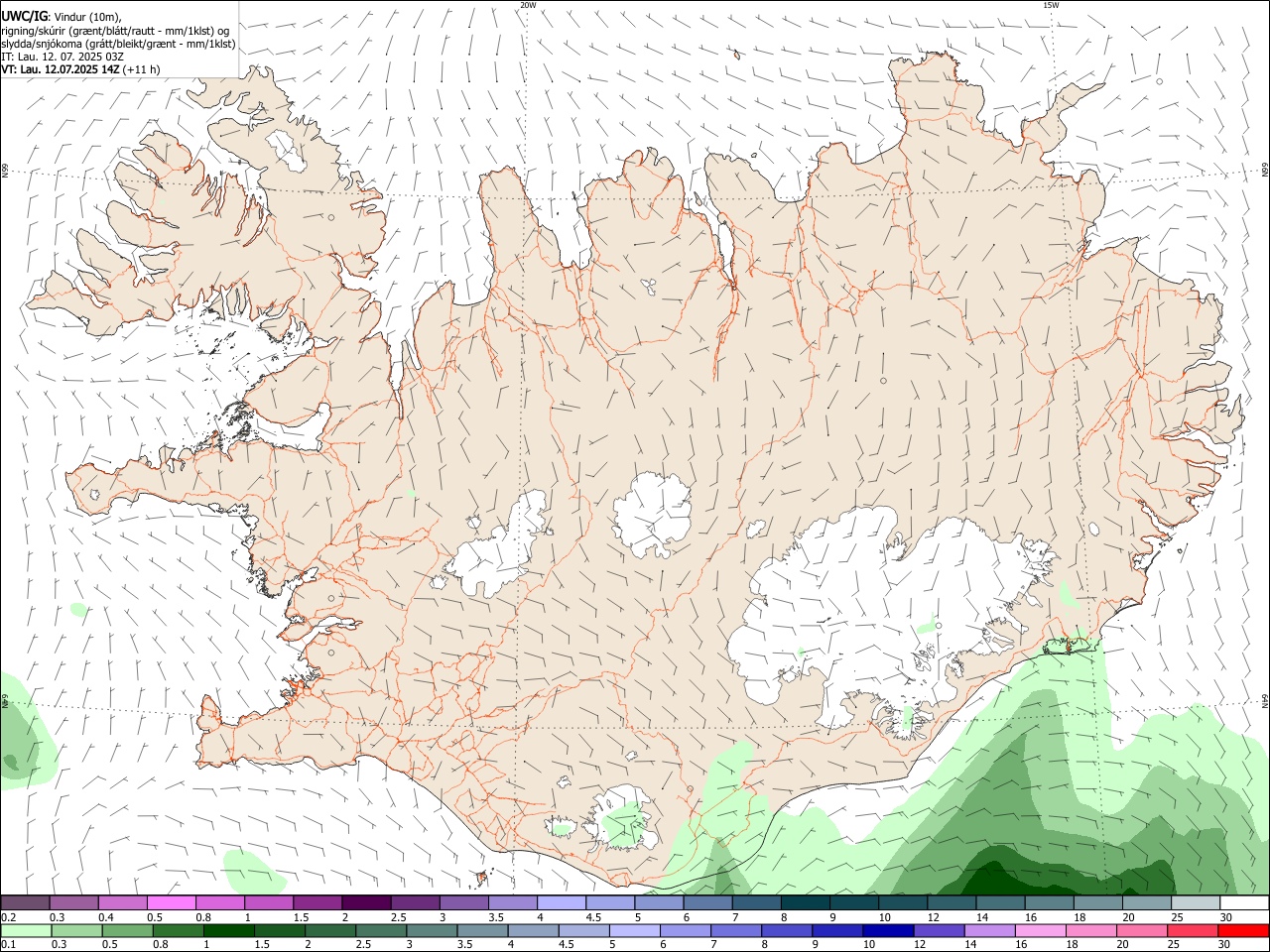Pick the red-pink 25 swatch in lower legend row
The height and width of the screenshot is (952, 1270).
tap(1194, 931)
